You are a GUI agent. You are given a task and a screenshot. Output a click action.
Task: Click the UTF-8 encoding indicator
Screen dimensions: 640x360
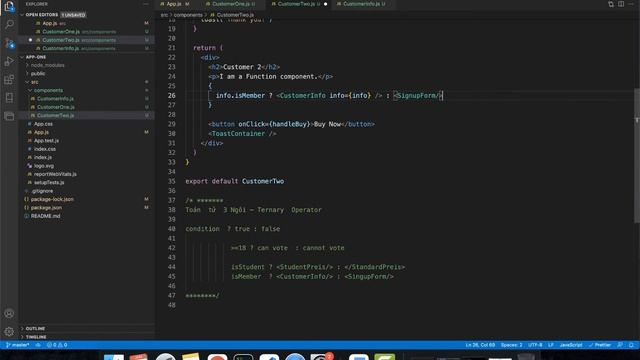[535, 345]
